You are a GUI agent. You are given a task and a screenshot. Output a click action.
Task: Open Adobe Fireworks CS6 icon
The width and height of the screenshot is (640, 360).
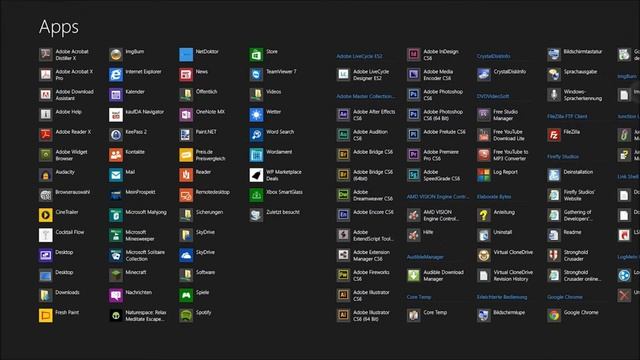(x=343, y=275)
